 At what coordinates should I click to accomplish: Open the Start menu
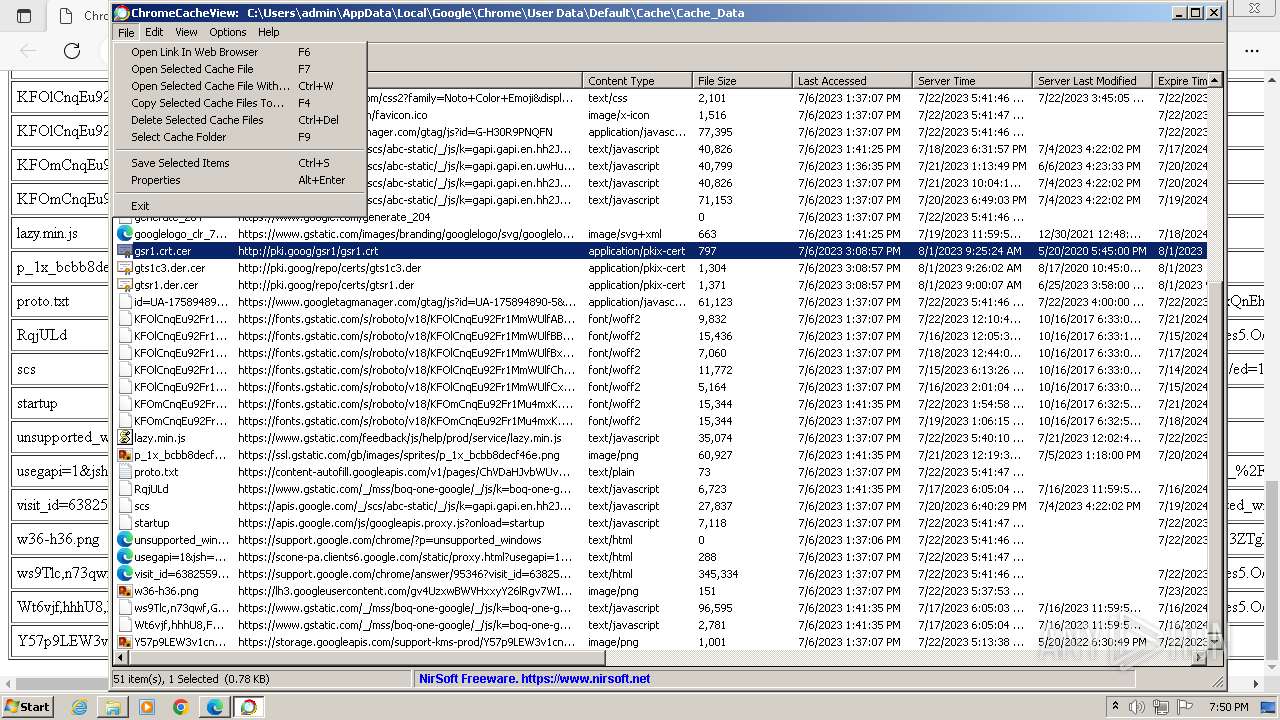click(x=27, y=707)
